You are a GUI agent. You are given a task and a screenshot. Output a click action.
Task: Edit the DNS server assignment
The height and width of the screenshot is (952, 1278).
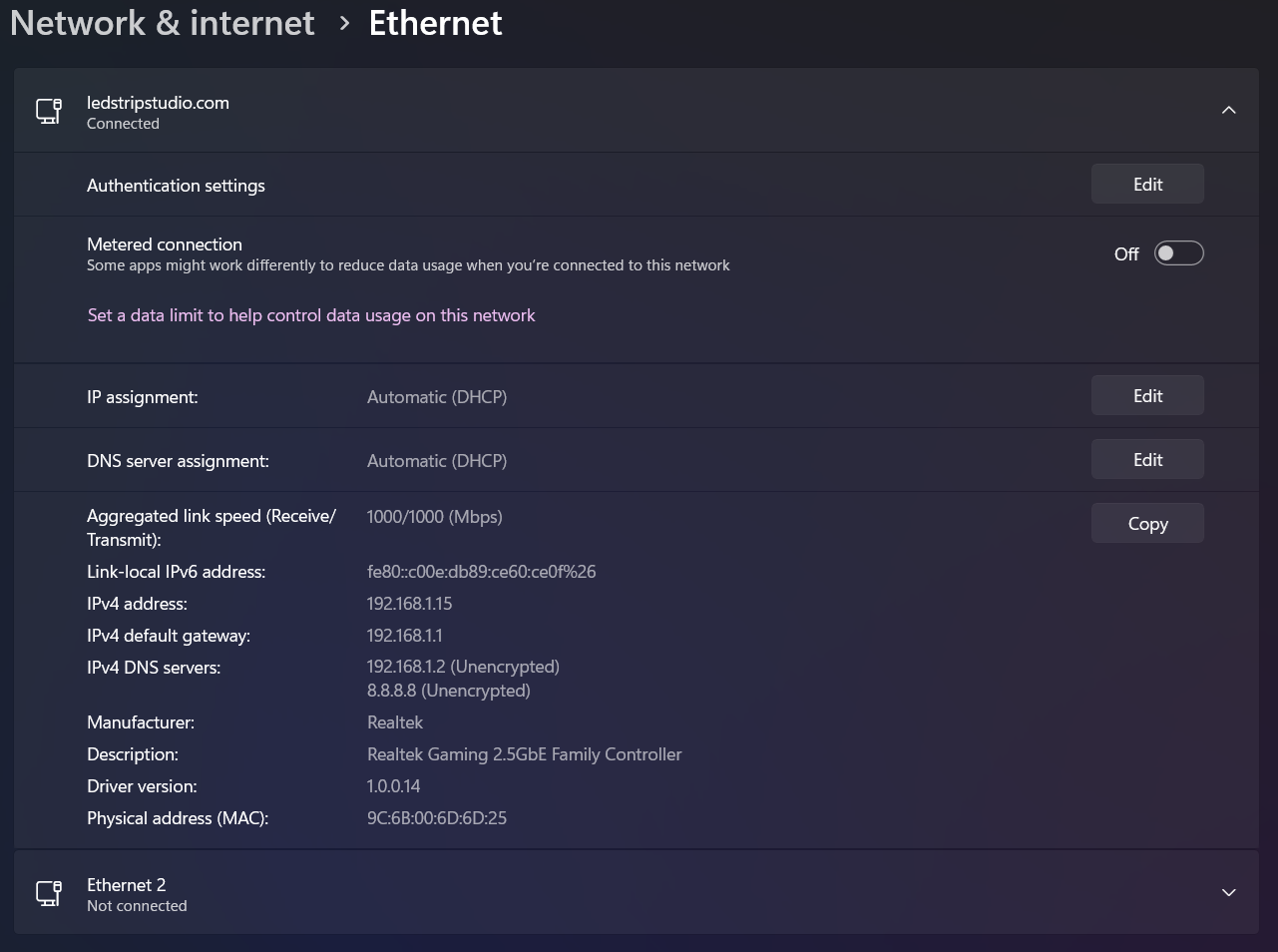[1147, 459]
